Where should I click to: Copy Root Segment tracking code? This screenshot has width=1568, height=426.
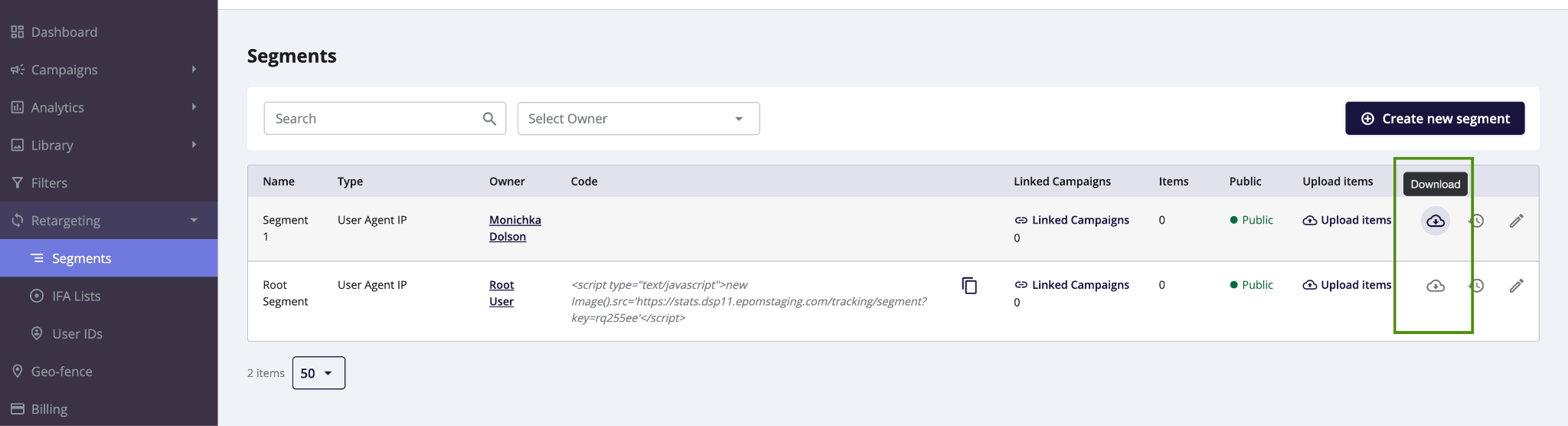click(x=969, y=286)
